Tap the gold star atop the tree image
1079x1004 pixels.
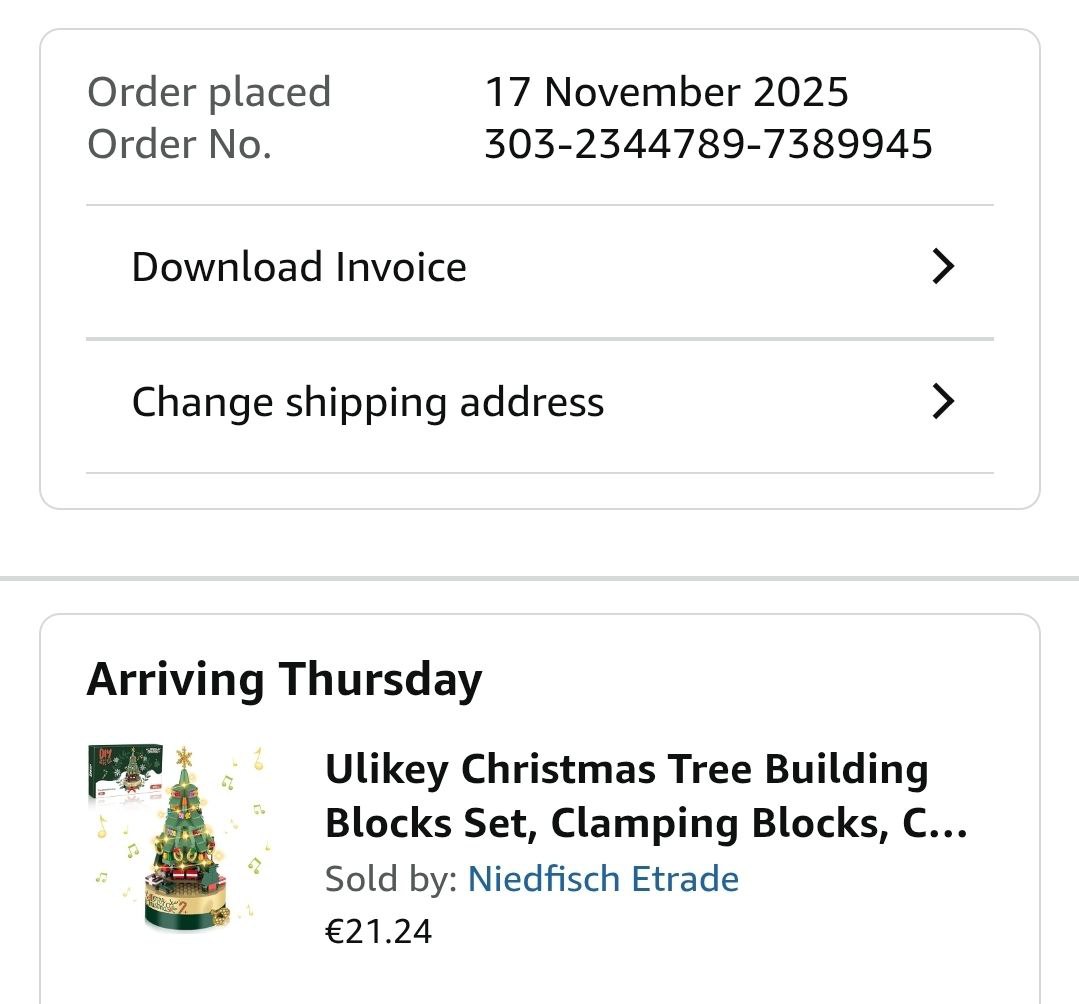pos(183,758)
